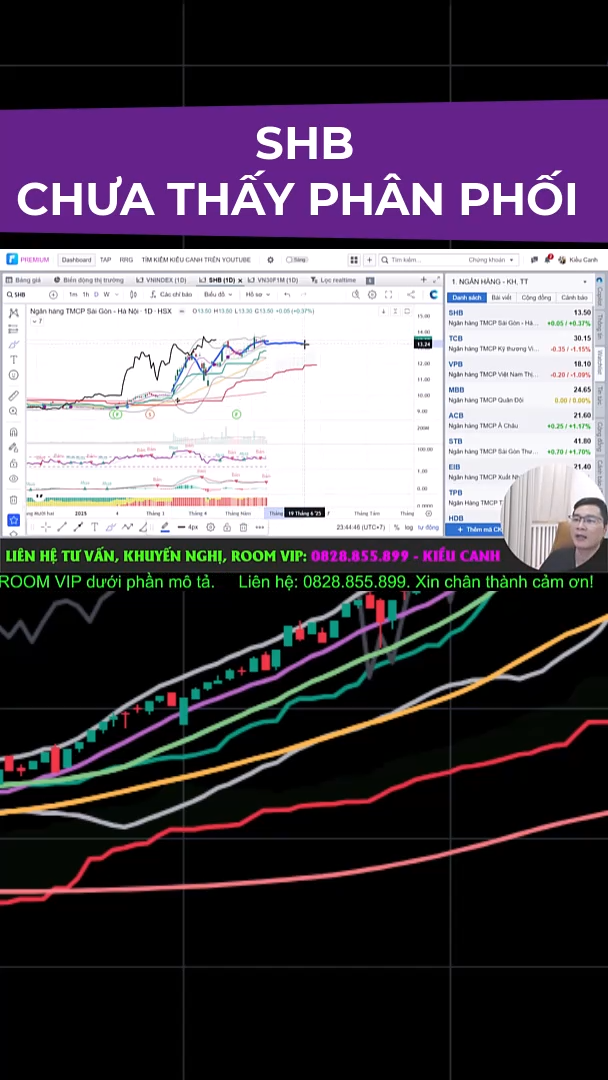Open the RRG menu item

pyautogui.click(x=126, y=260)
